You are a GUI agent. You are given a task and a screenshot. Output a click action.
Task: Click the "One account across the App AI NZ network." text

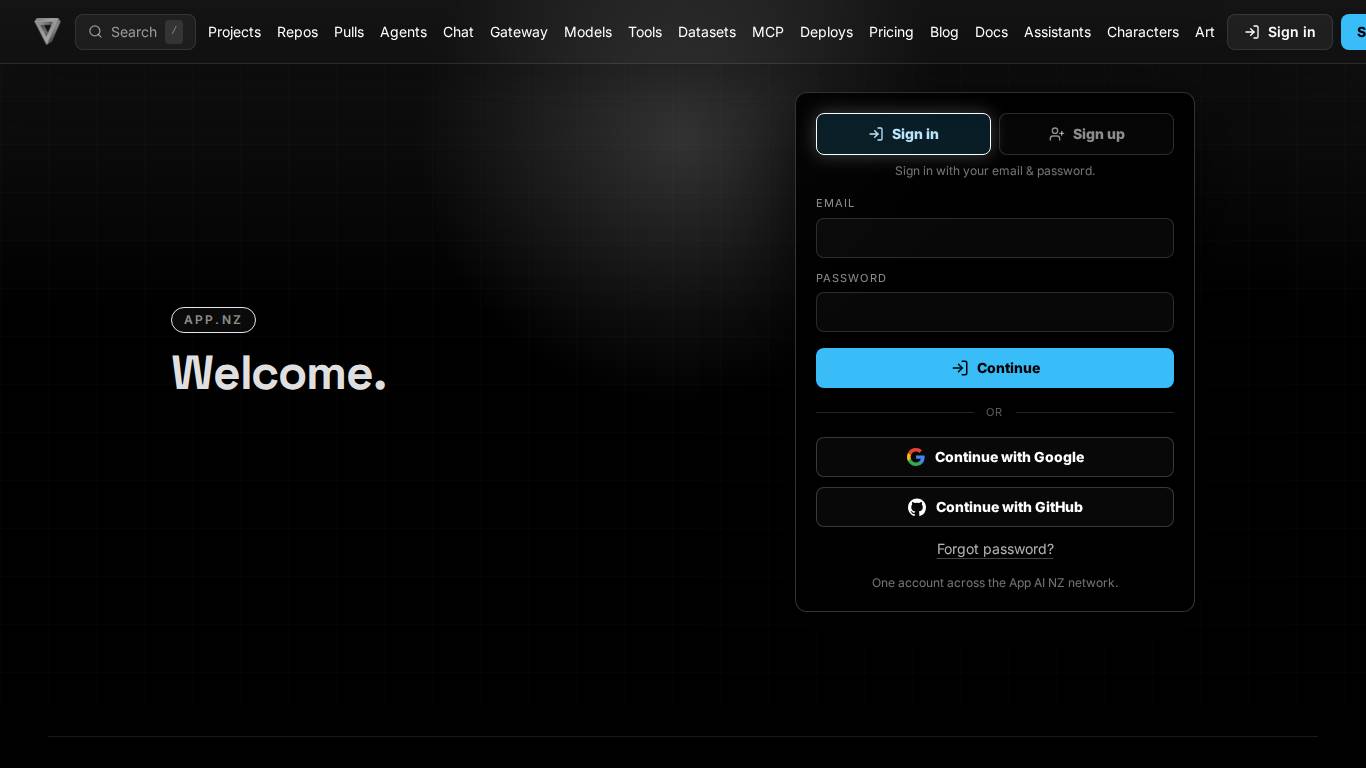(x=995, y=583)
